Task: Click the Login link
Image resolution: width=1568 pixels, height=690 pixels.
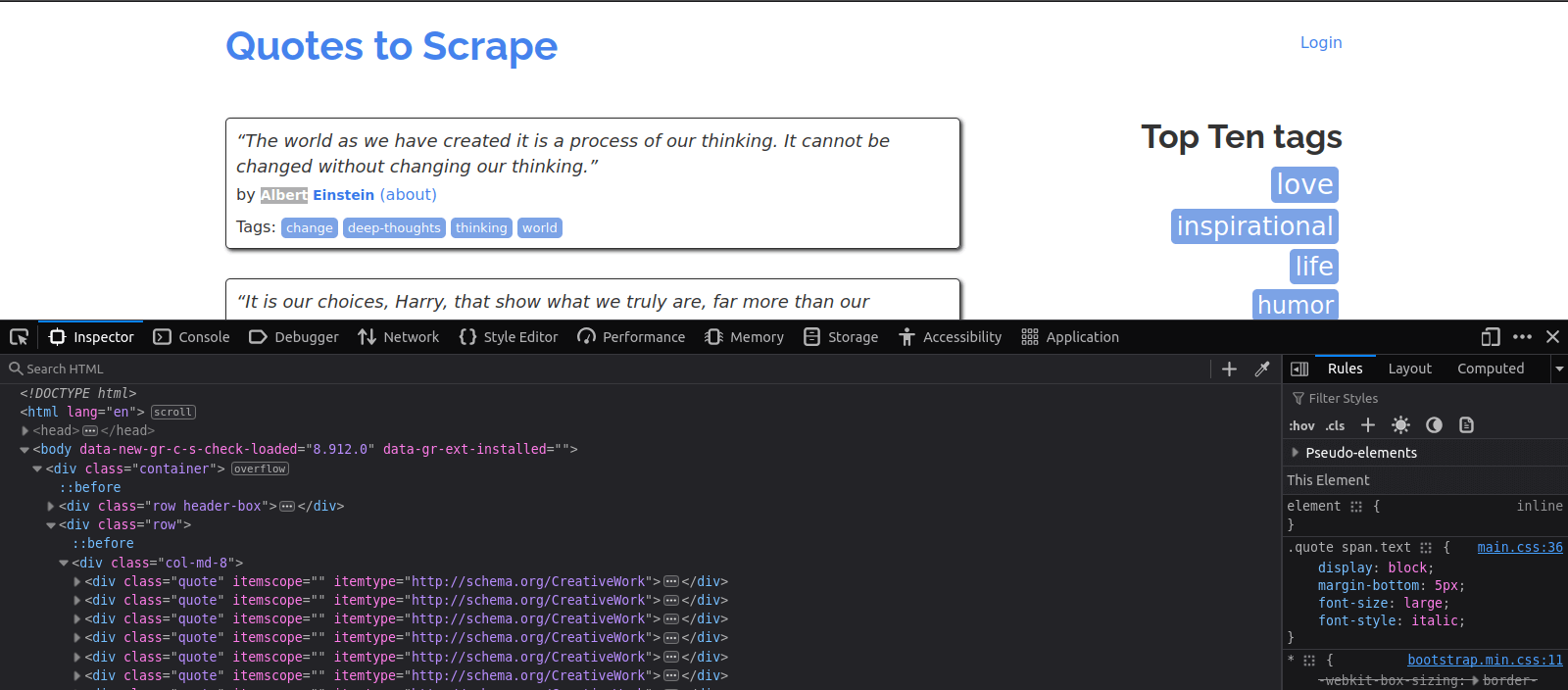Action: pyautogui.click(x=1320, y=42)
